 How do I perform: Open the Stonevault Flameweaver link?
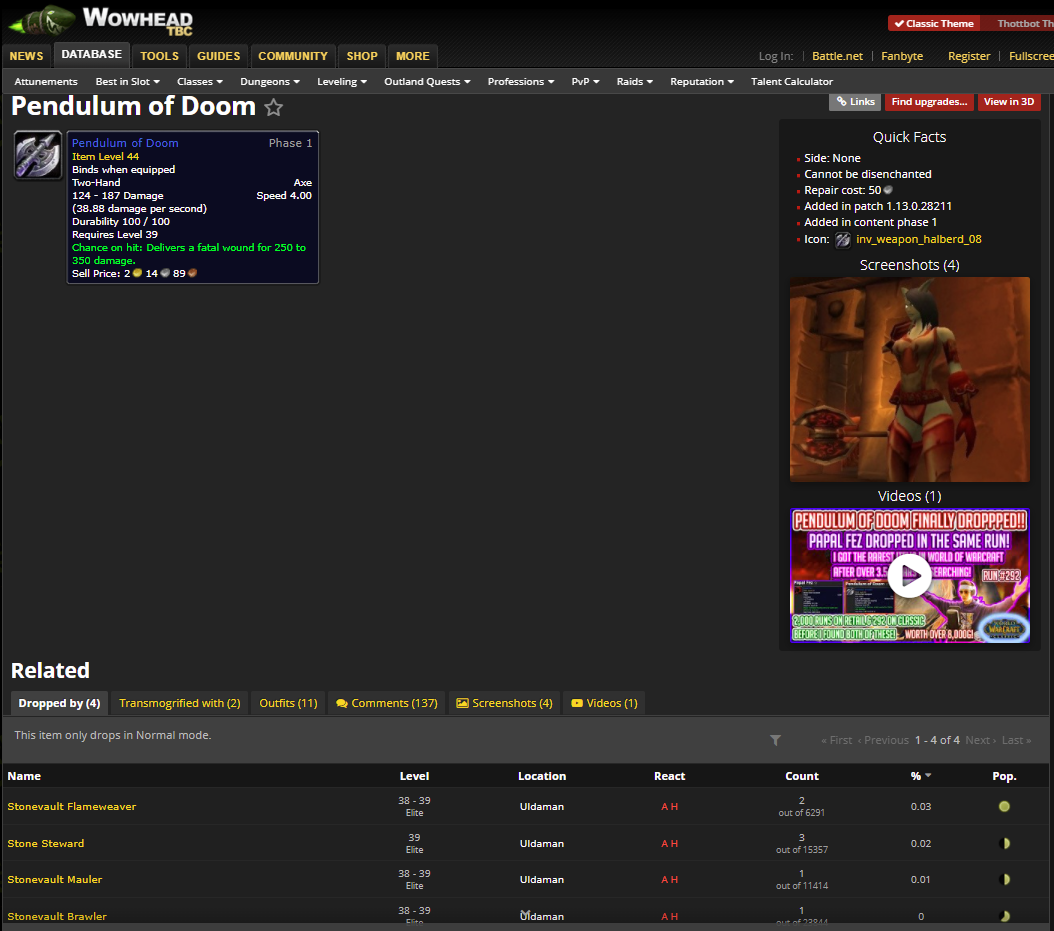click(72, 806)
